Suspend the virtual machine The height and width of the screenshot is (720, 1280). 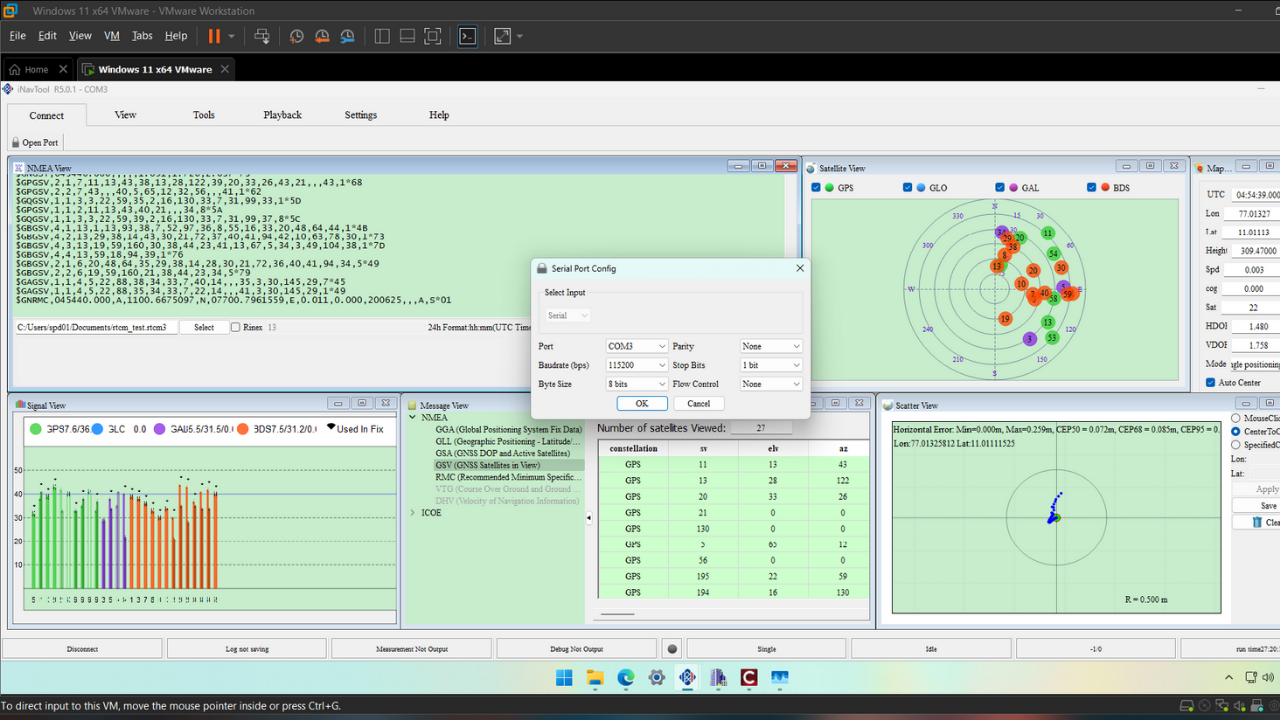(212, 36)
